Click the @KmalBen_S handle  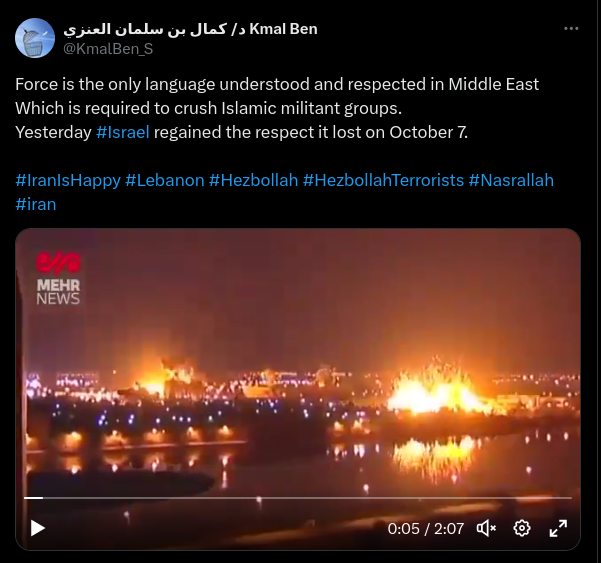pos(108,49)
